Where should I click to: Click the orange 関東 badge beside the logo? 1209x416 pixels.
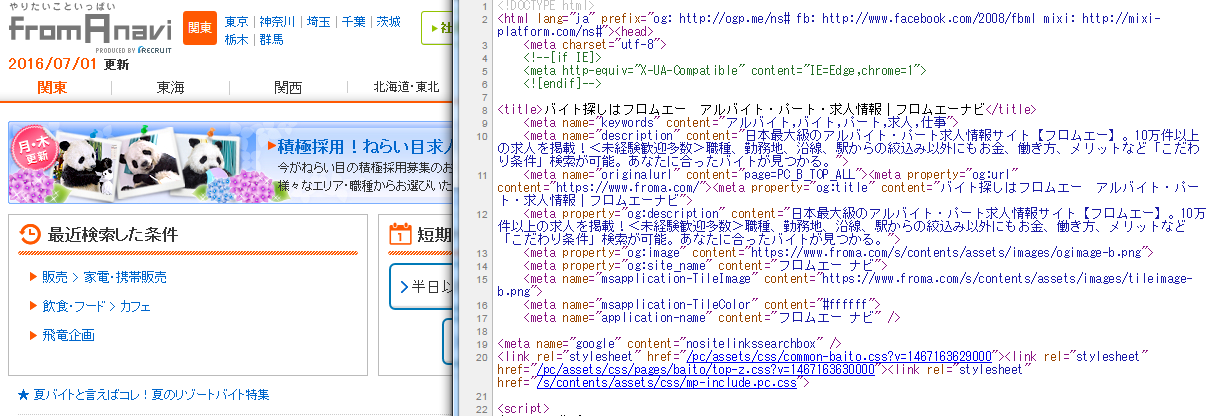click(201, 30)
